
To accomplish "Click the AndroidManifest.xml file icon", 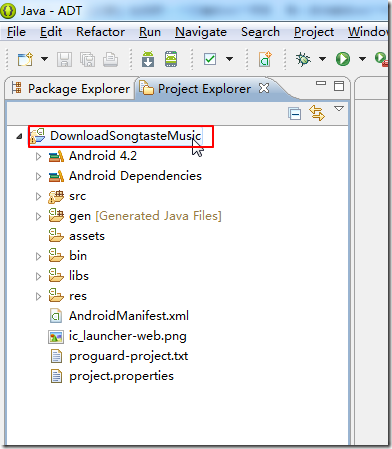I will tap(56, 316).
